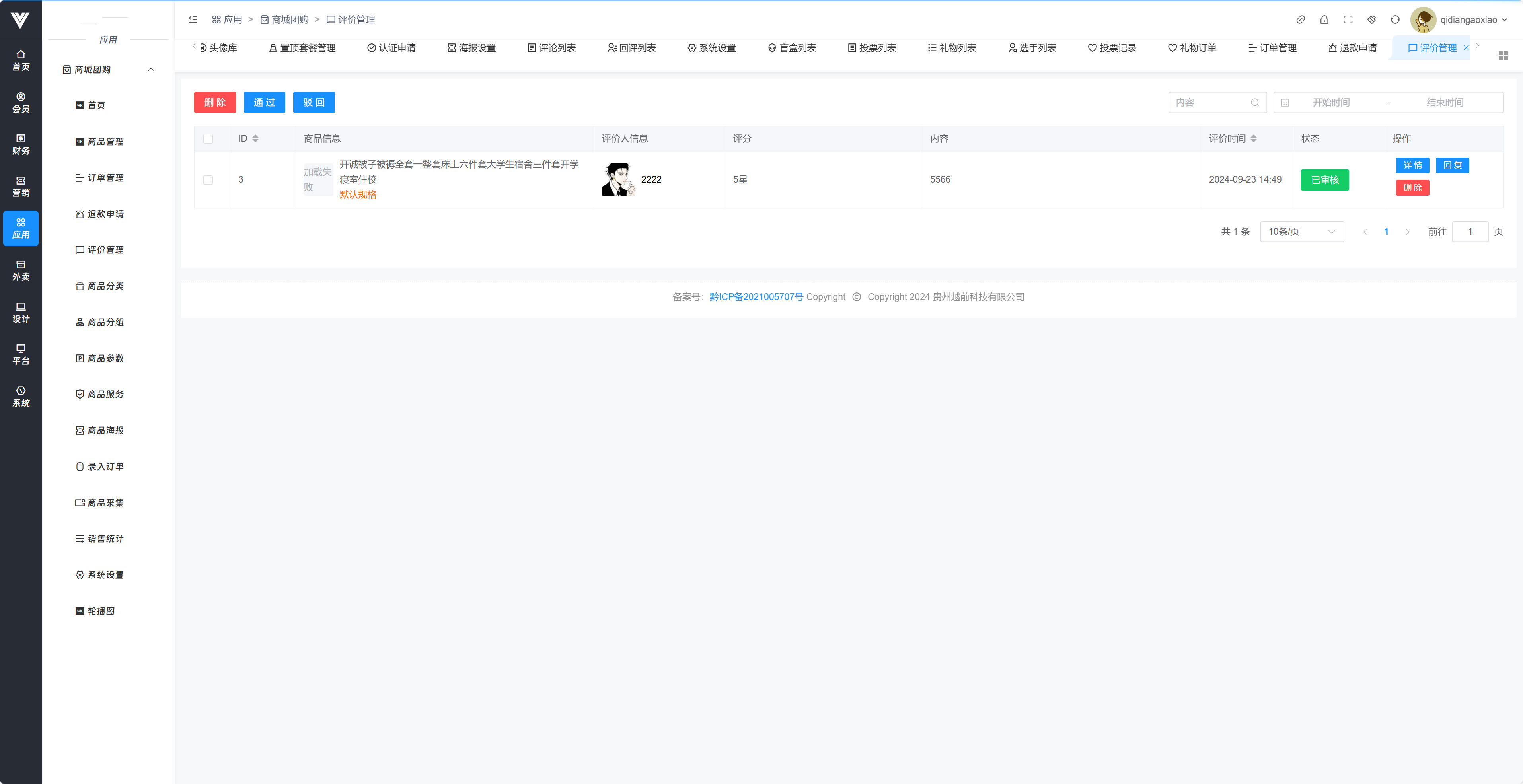Check the checkbox for row ID 3
Image resolution: width=1523 pixels, height=784 pixels.
coord(208,180)
